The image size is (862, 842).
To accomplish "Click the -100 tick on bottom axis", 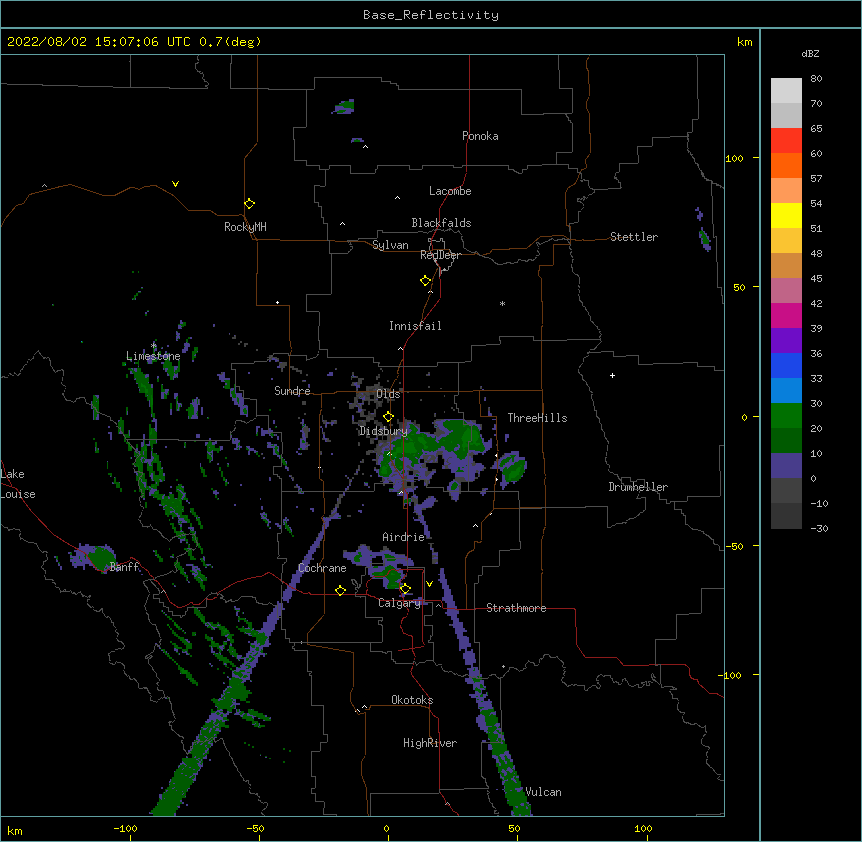I will click(125, 828).
